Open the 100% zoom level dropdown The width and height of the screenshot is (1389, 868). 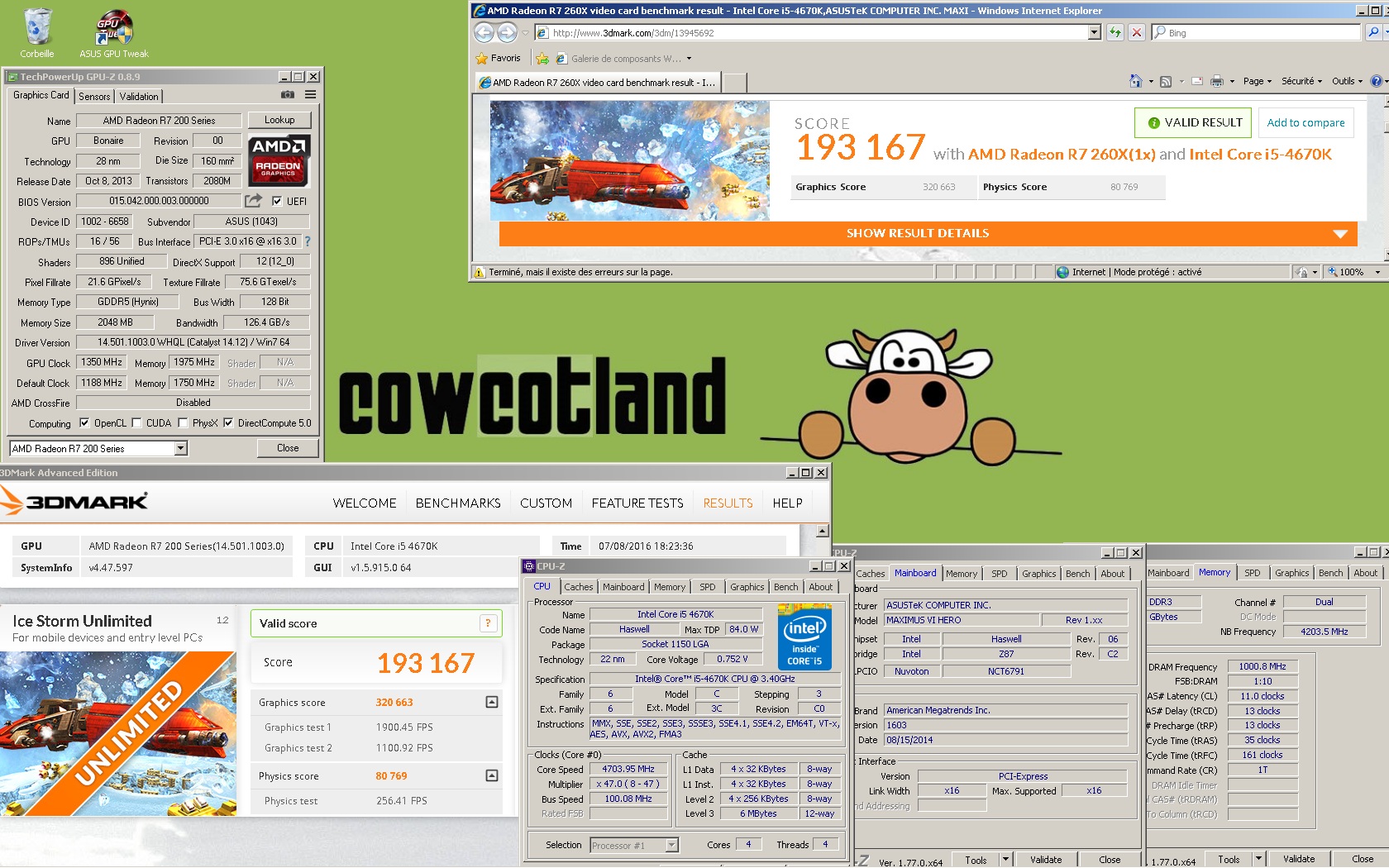pyautogui.click(x=1377, y=272)
